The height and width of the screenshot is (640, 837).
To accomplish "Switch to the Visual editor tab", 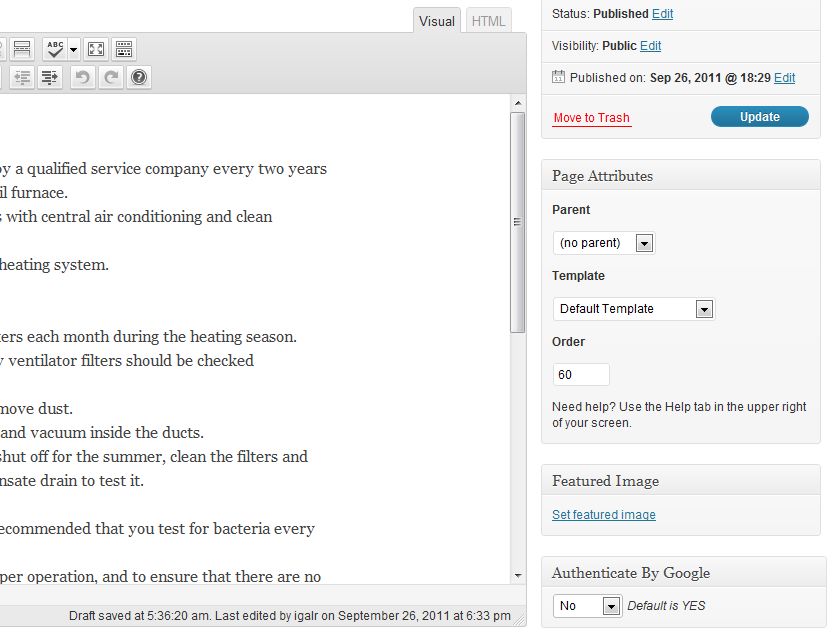I will pos(437,21).
